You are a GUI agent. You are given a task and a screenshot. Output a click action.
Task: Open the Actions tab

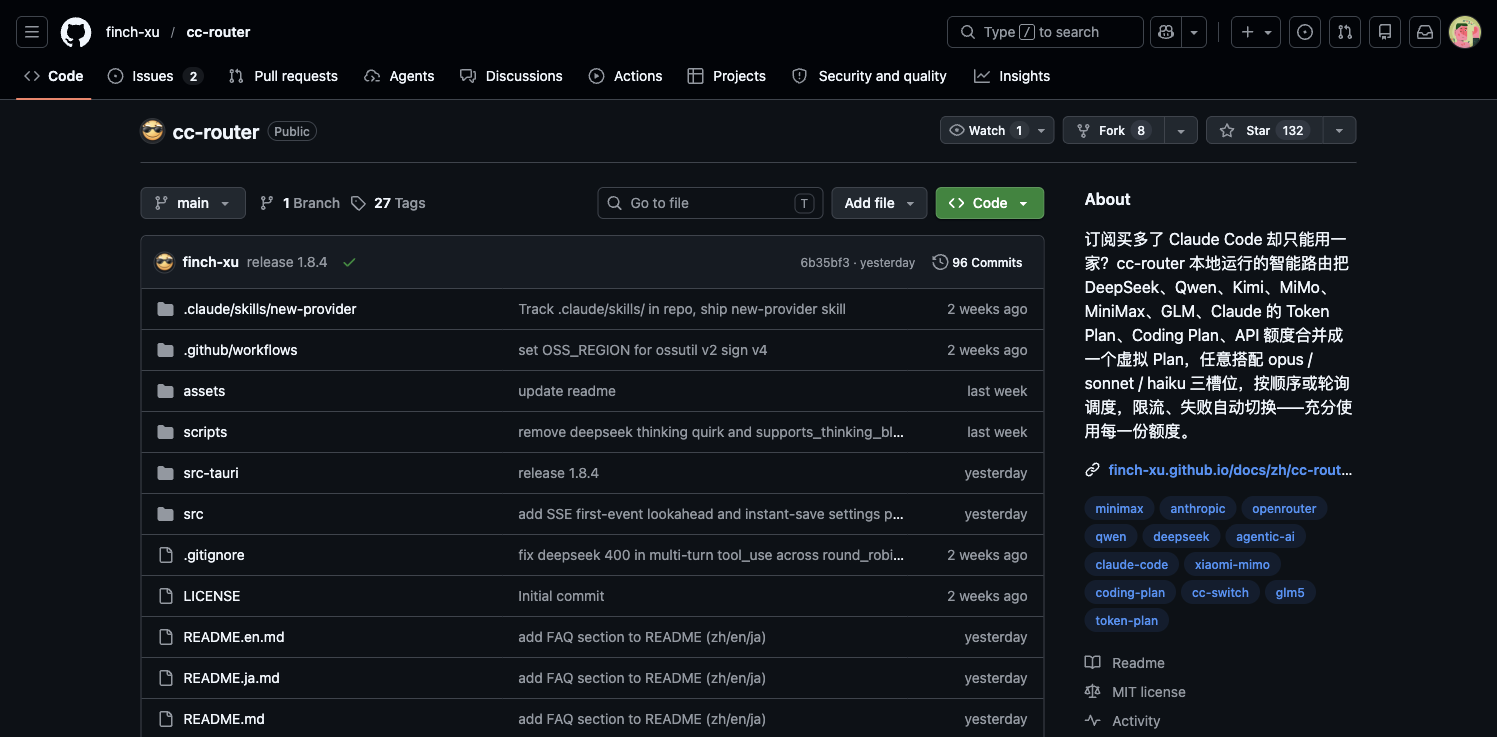click(x=625, y=76)
